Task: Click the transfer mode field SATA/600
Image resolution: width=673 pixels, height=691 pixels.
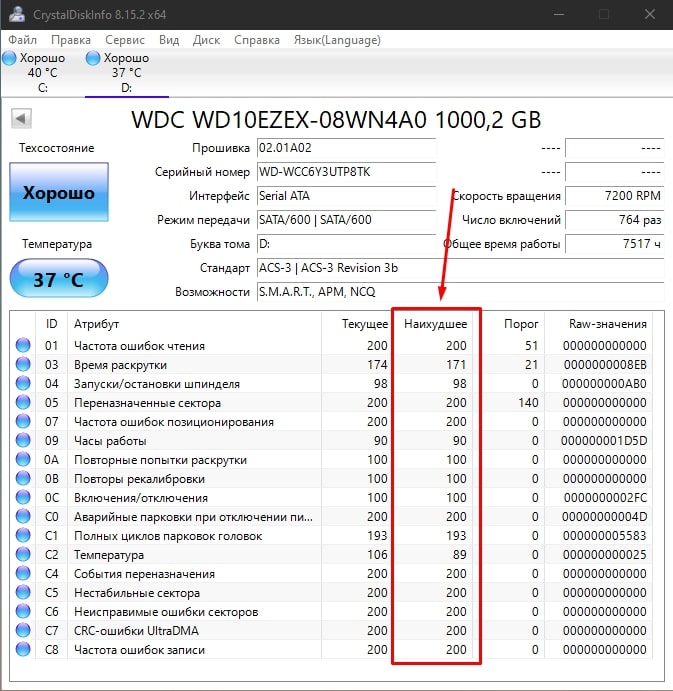Action: [346, 219]
